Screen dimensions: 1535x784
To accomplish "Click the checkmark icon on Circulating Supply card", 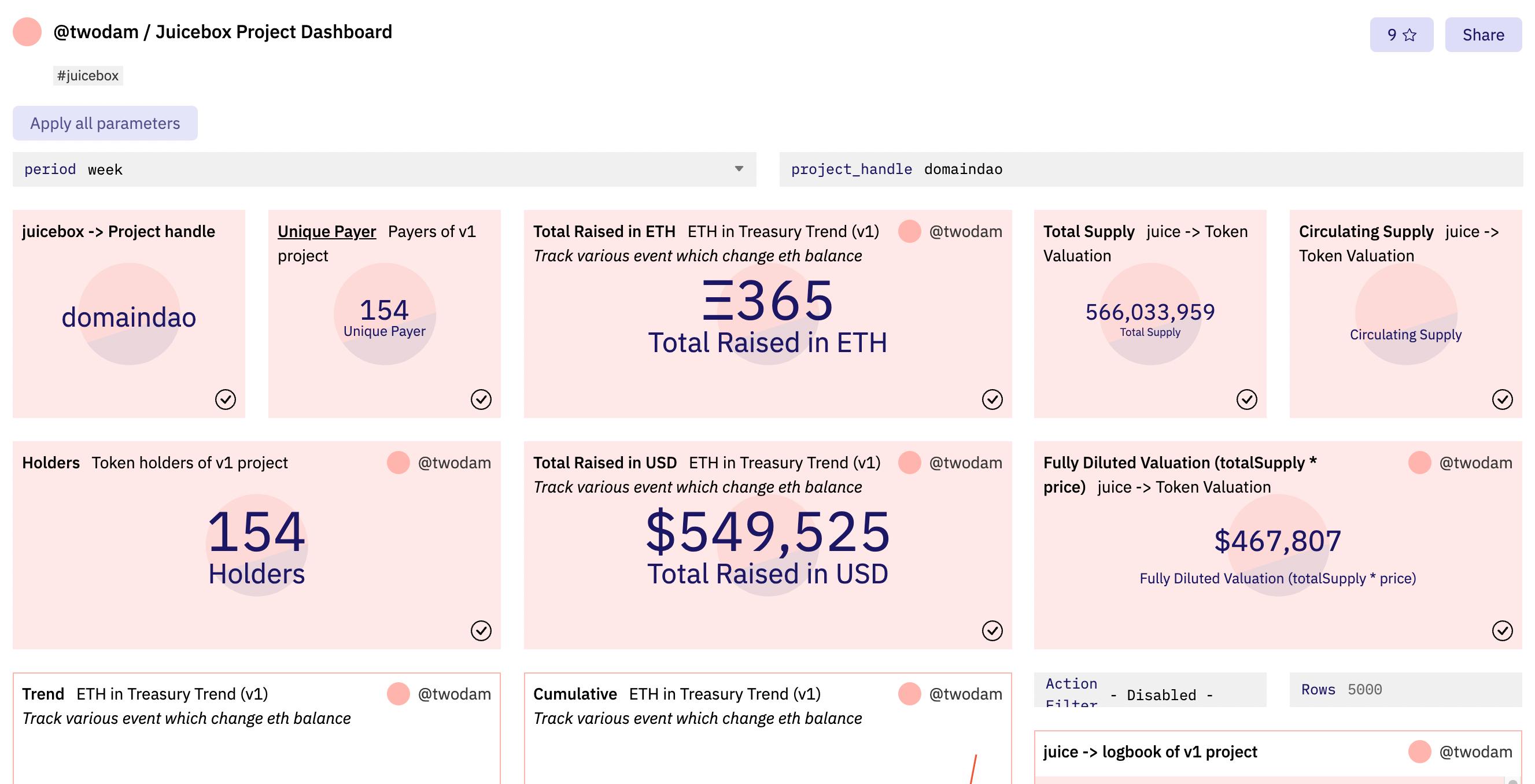I will pyautogui.click(x=1502, y=399).
